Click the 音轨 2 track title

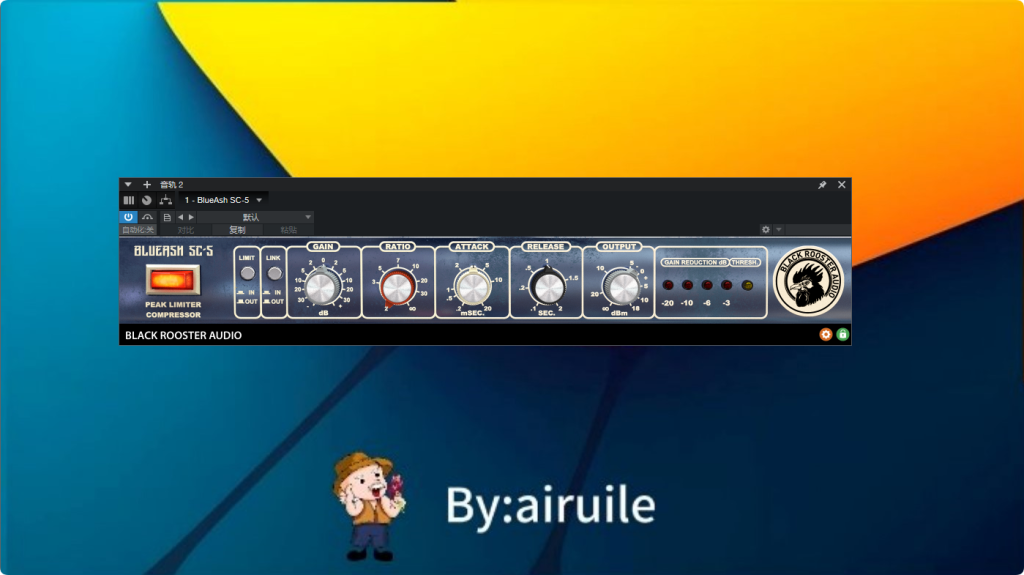tap(172, 185)
